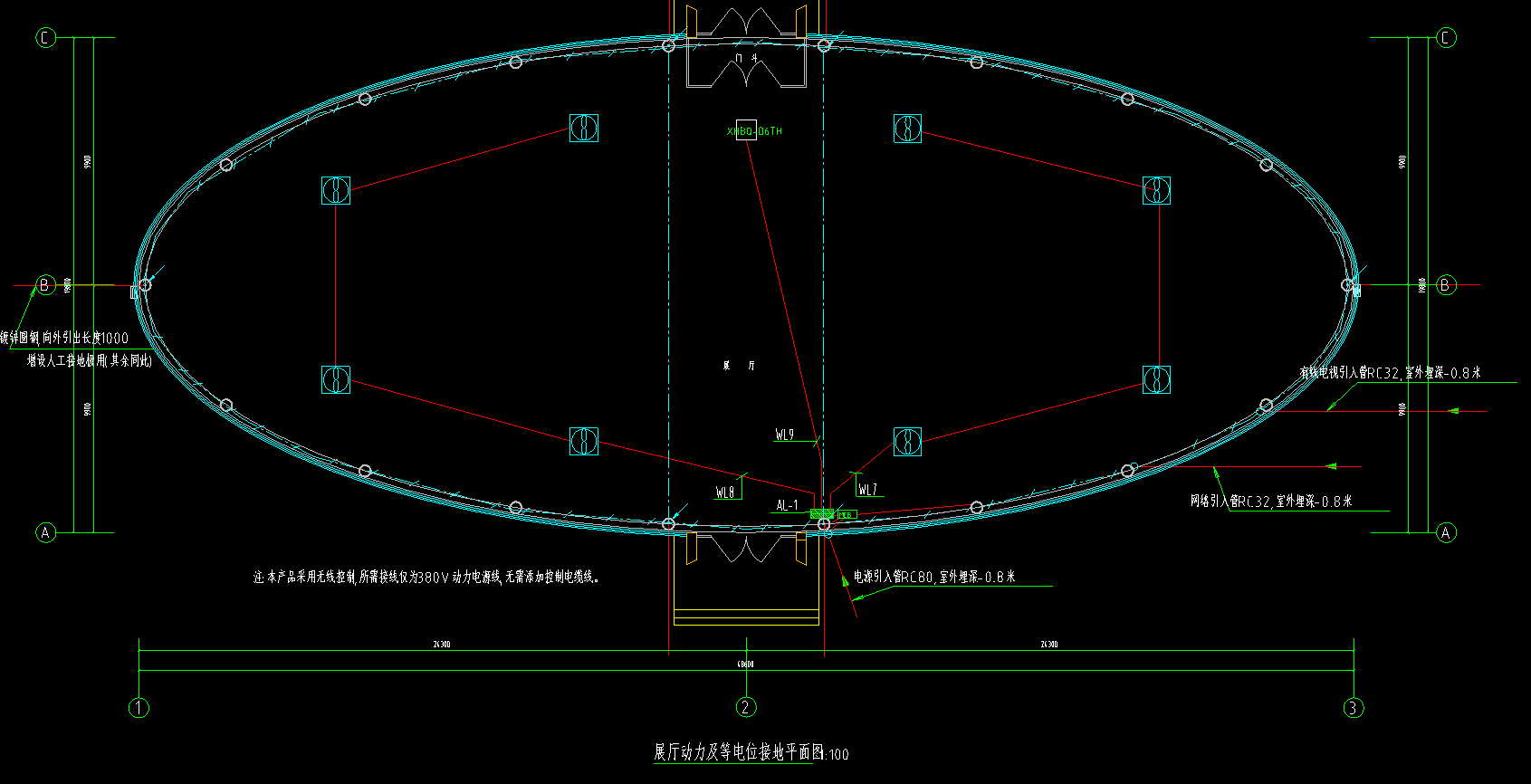Select the 展厅 room label
The image size is (1531, 784).
739,366
